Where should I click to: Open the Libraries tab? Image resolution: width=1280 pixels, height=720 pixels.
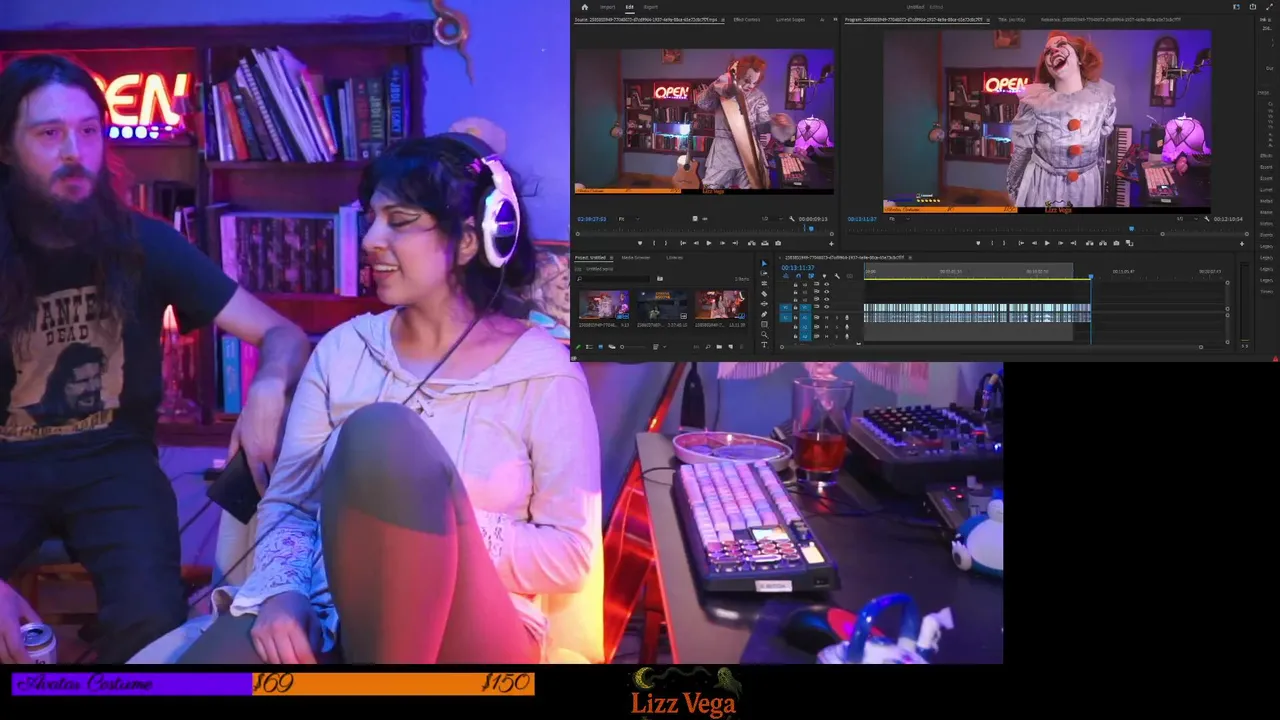point(674,258)
